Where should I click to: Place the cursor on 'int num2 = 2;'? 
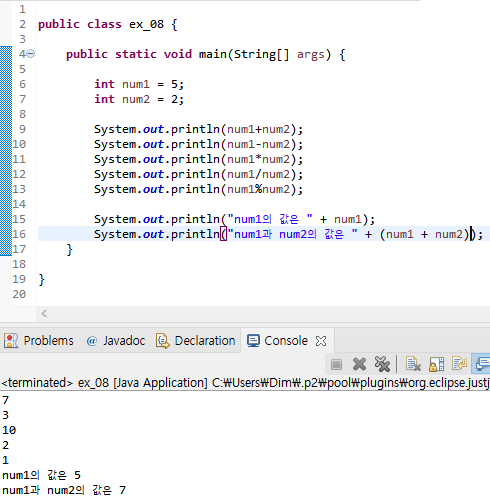(x=139, y=99)
